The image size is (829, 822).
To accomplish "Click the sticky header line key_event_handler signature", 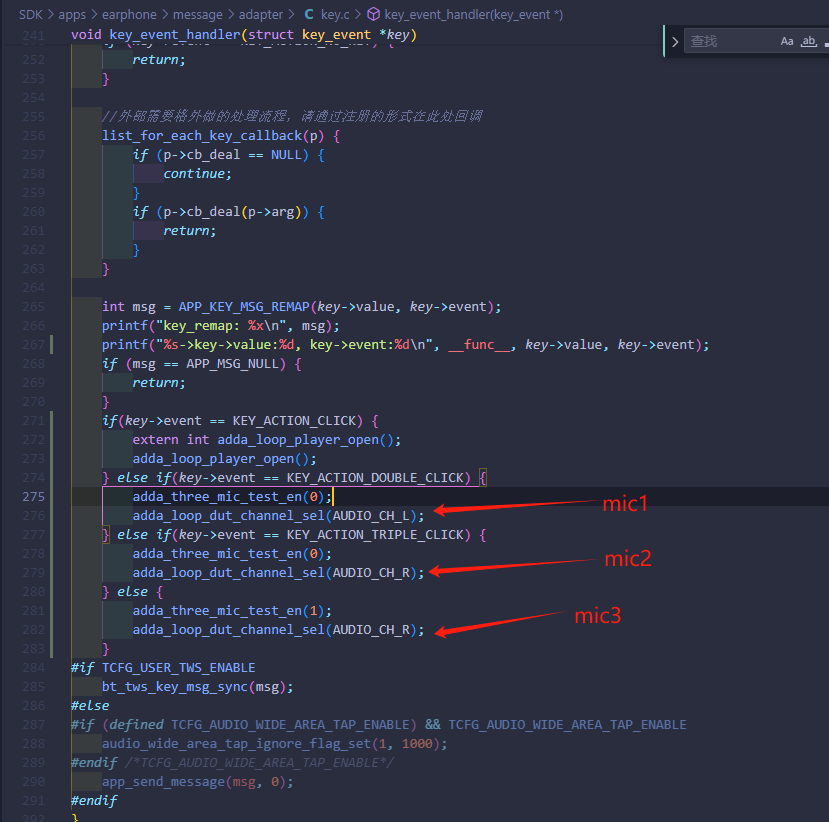I will point(244,35).
